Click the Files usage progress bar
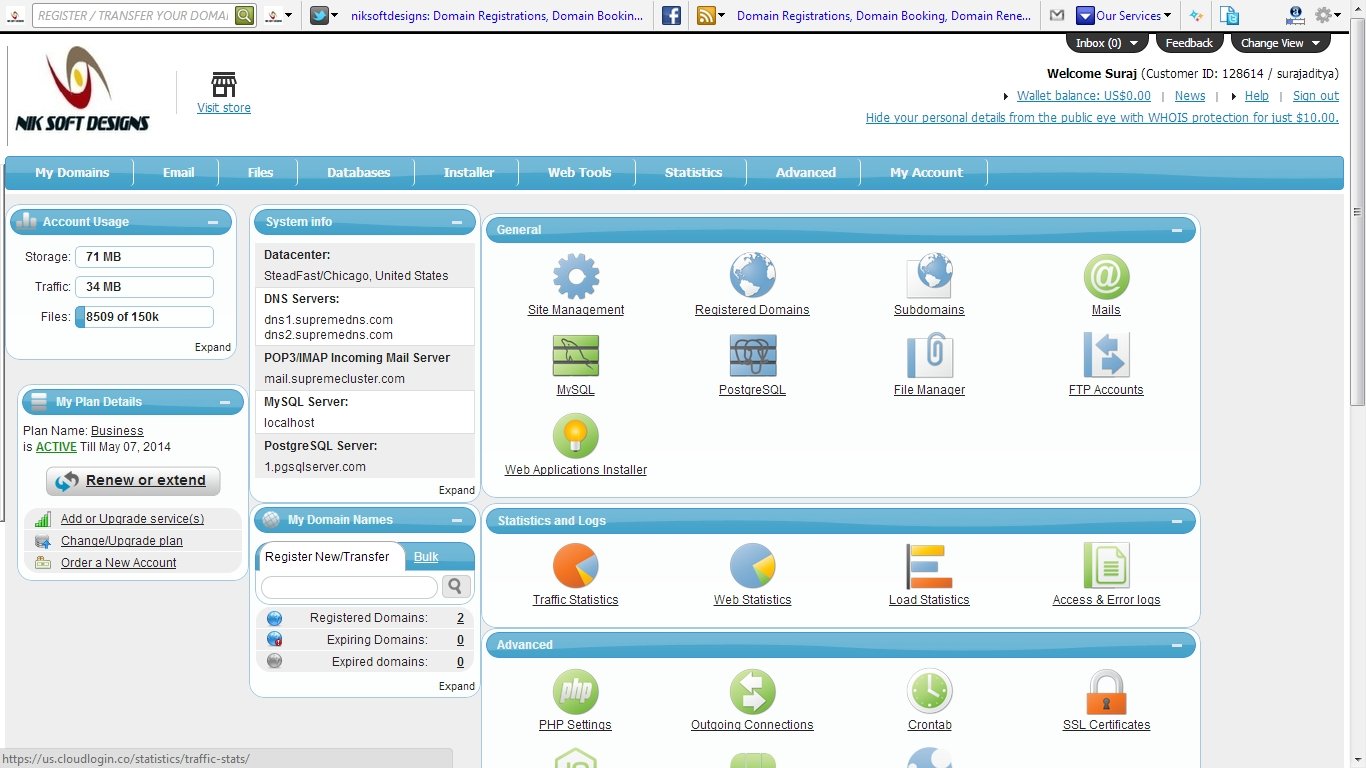 144,317
